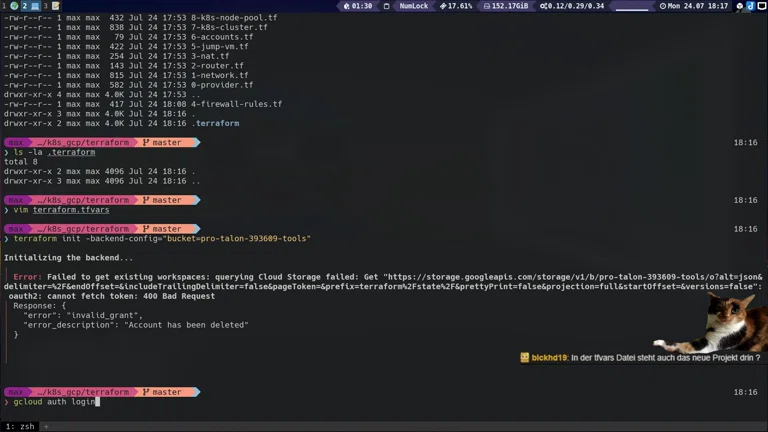
Task: Switch to workspace 1 in the top bar
Action: click(9, 6)
